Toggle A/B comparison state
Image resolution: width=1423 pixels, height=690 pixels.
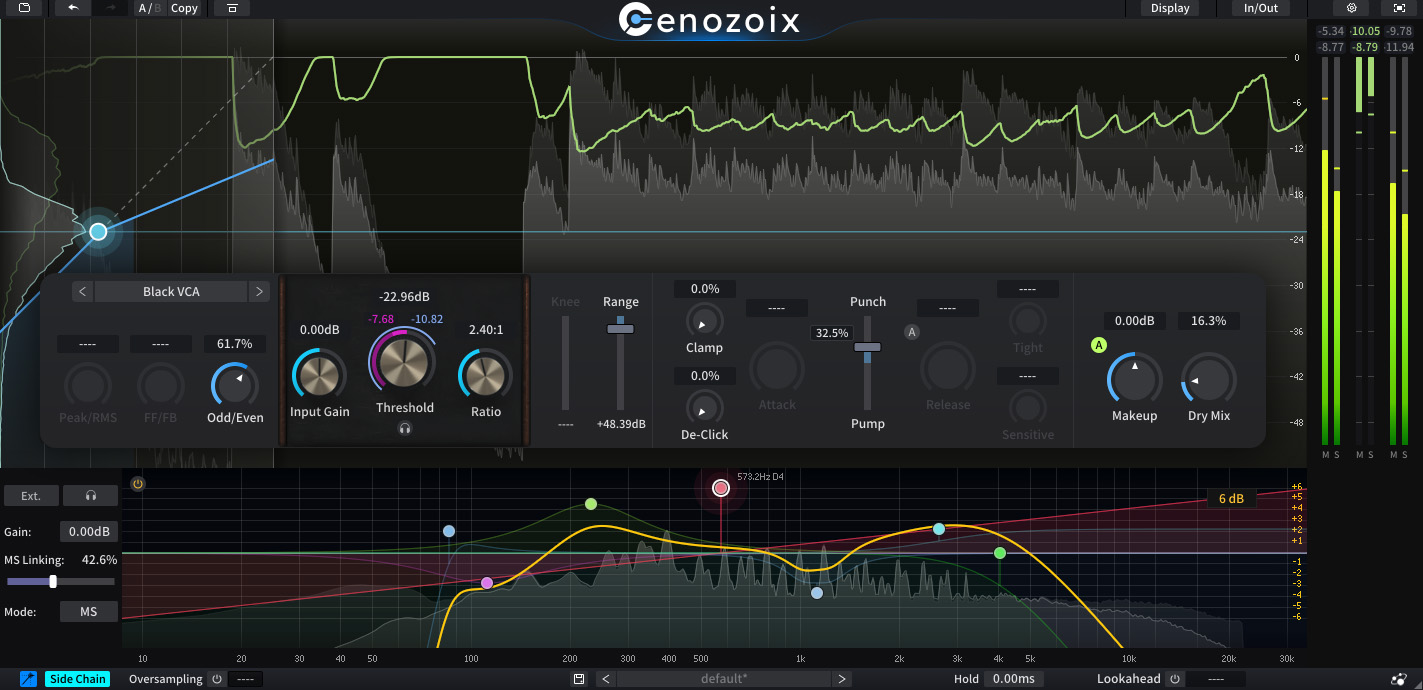(147, 8)
